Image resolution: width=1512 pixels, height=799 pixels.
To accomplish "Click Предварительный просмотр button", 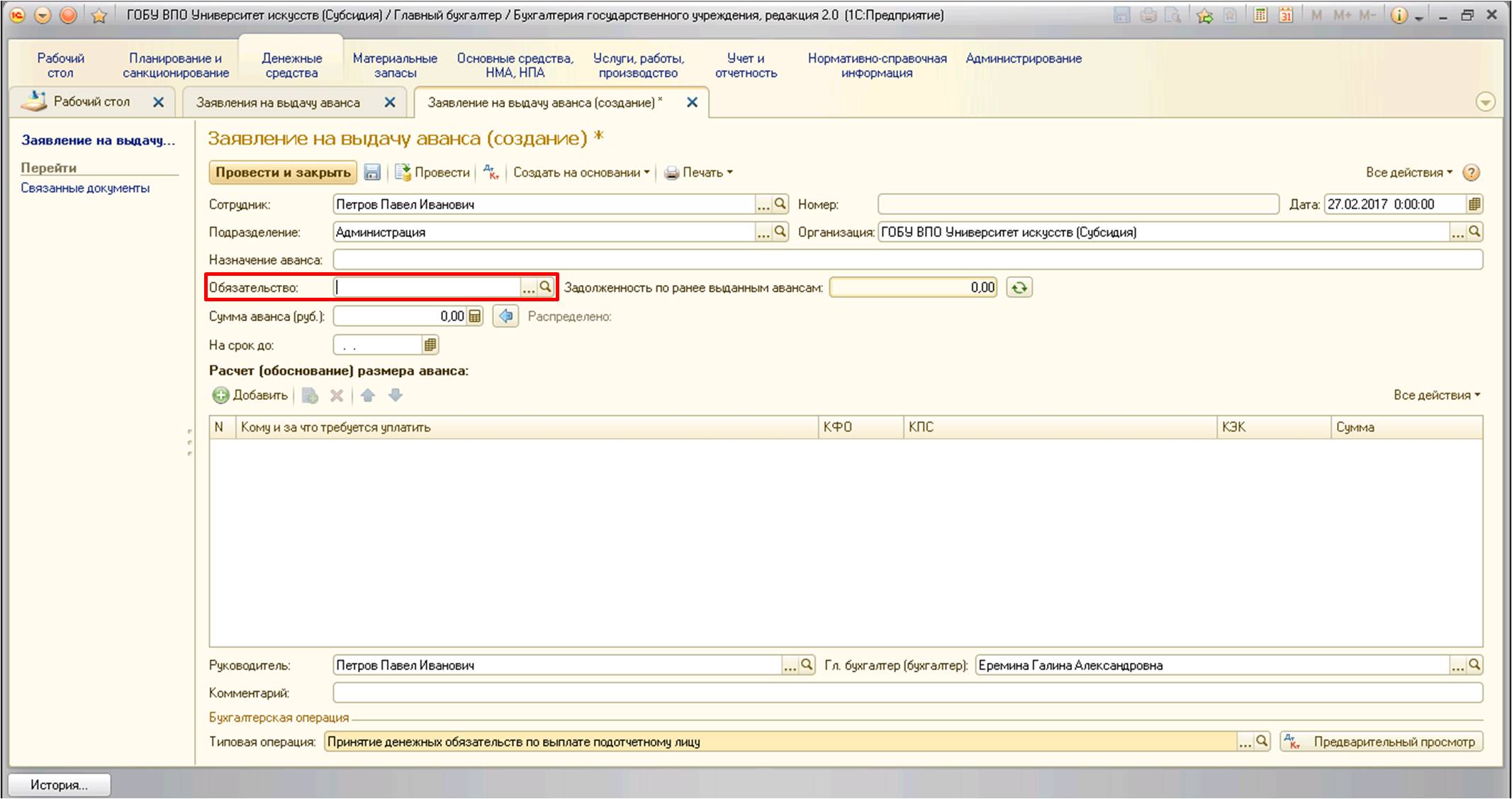I will 1382,742.
